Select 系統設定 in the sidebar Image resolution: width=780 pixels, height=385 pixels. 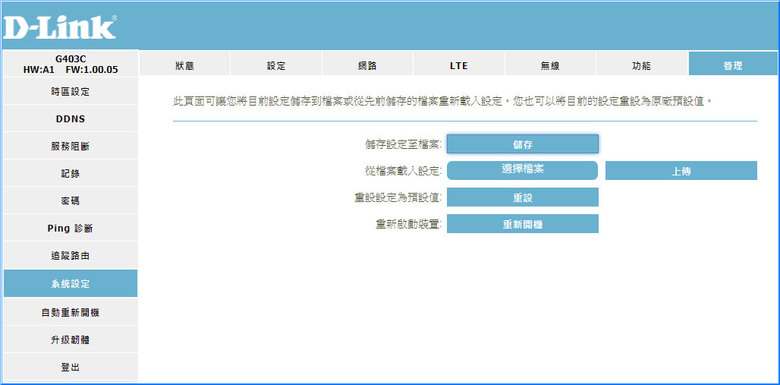71,284
